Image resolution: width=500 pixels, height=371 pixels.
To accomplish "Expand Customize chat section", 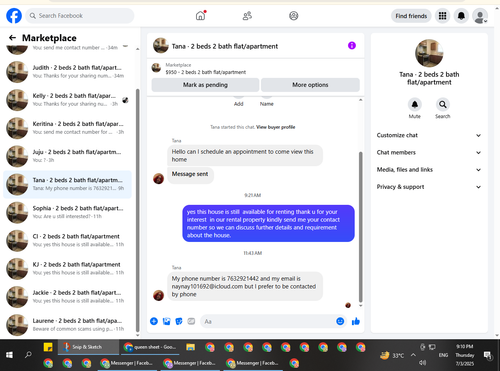I will (429, 135).
